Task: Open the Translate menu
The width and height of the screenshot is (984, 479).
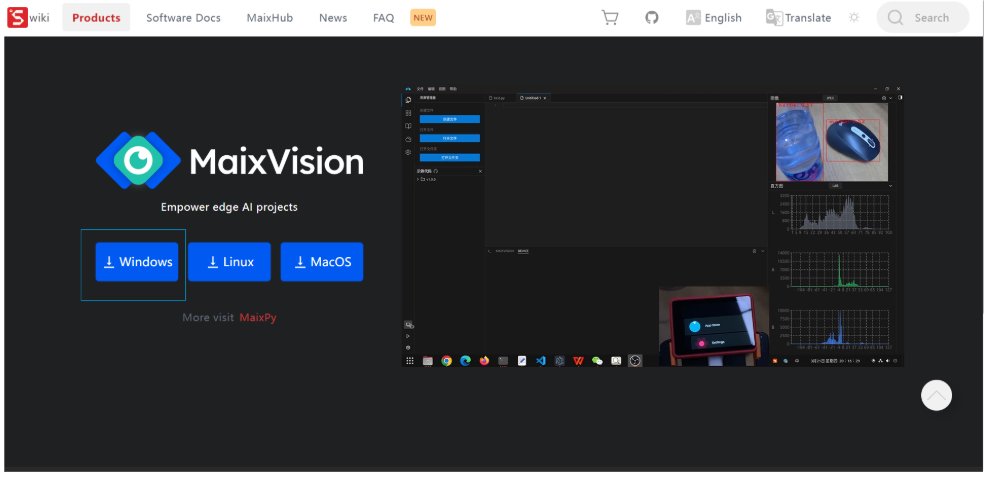Action: (798, 18)
